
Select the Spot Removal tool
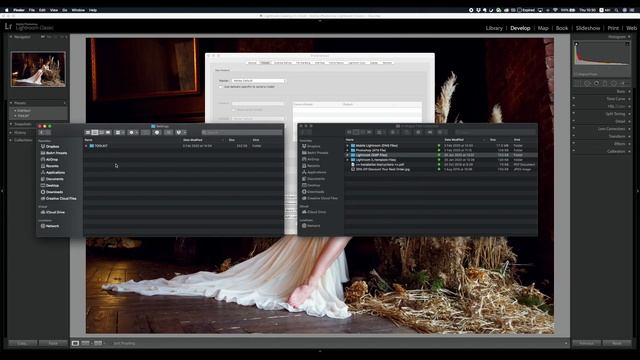[587, 83]
